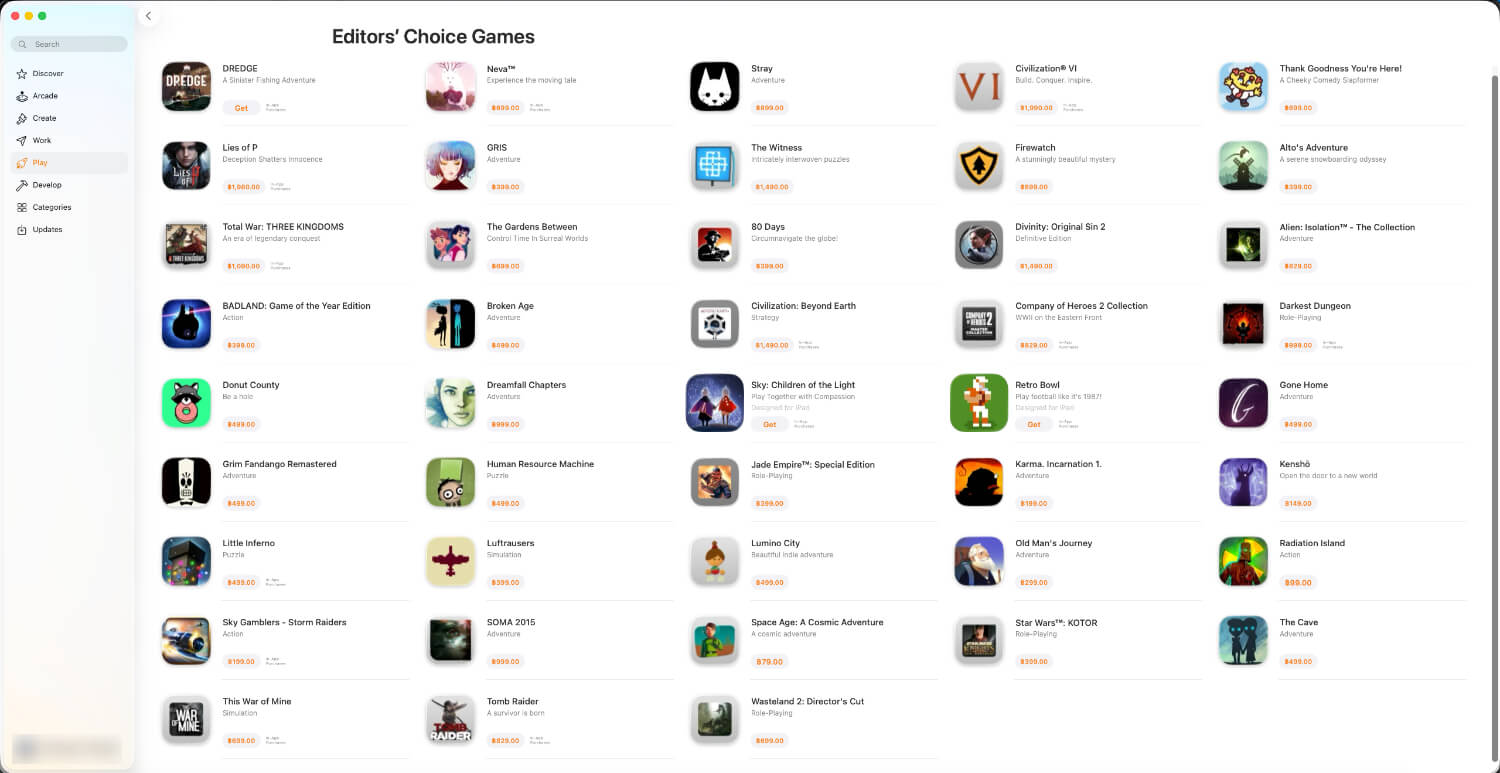Screen dimensions: 1500x773
Task: Get the DREDGE game
Action: (x=241, y=108)
